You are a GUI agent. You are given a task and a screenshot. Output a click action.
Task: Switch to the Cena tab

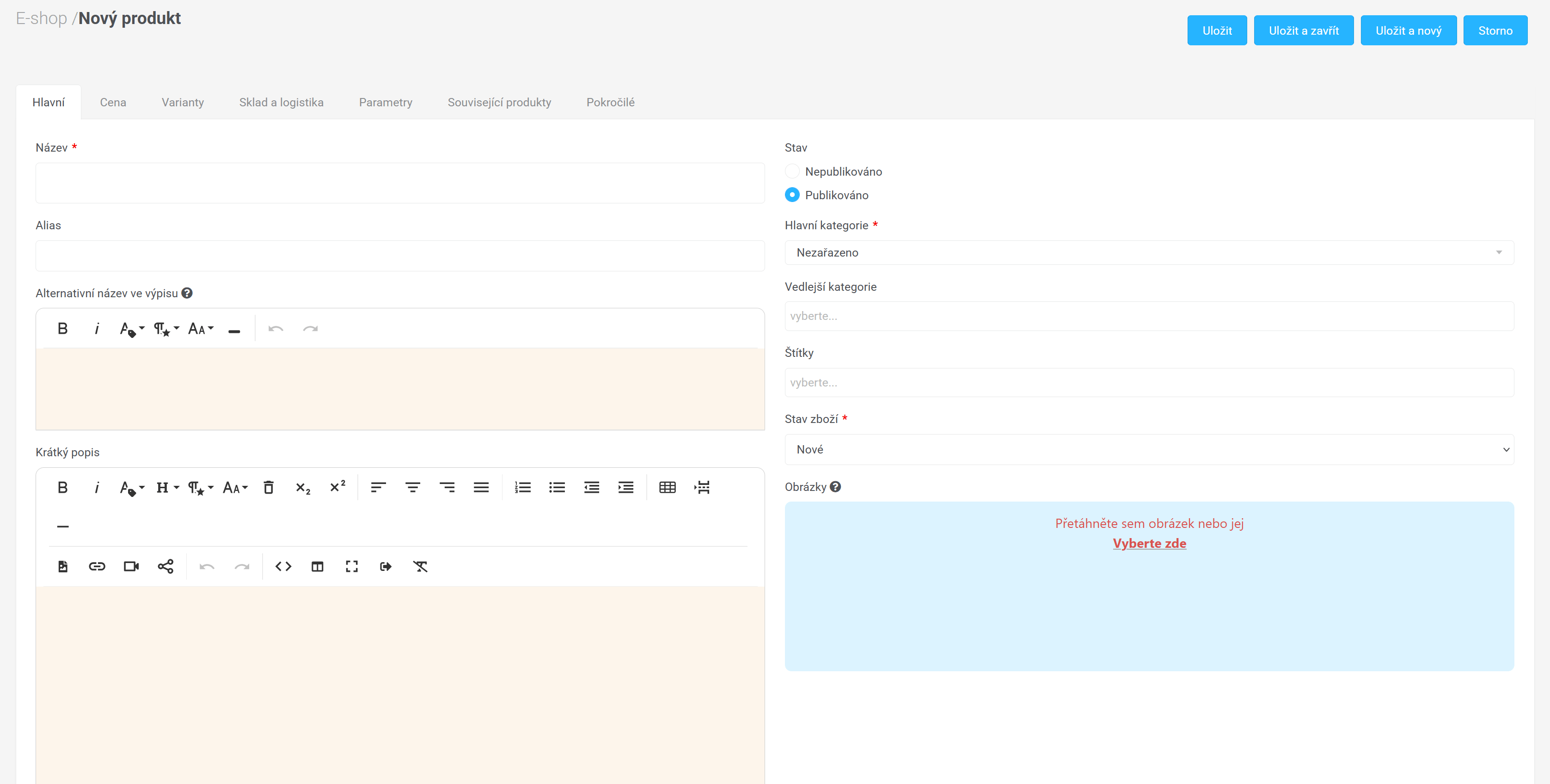(x=113, y=102)
